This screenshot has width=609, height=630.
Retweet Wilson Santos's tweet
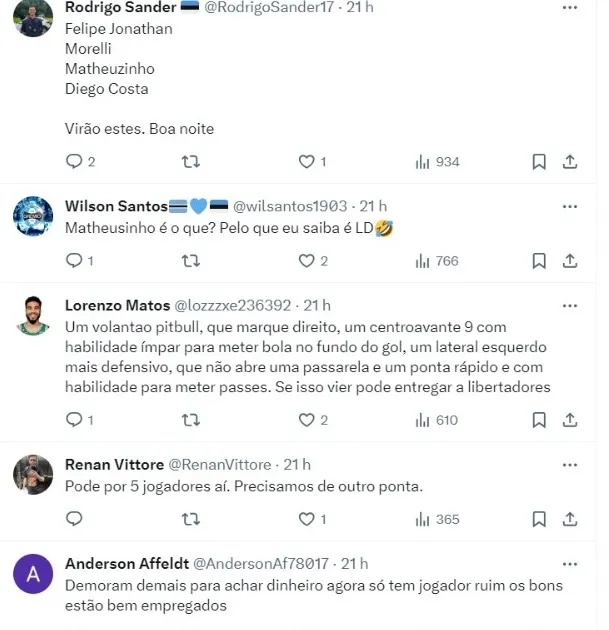pyautogui.click(x=190, y=261)
